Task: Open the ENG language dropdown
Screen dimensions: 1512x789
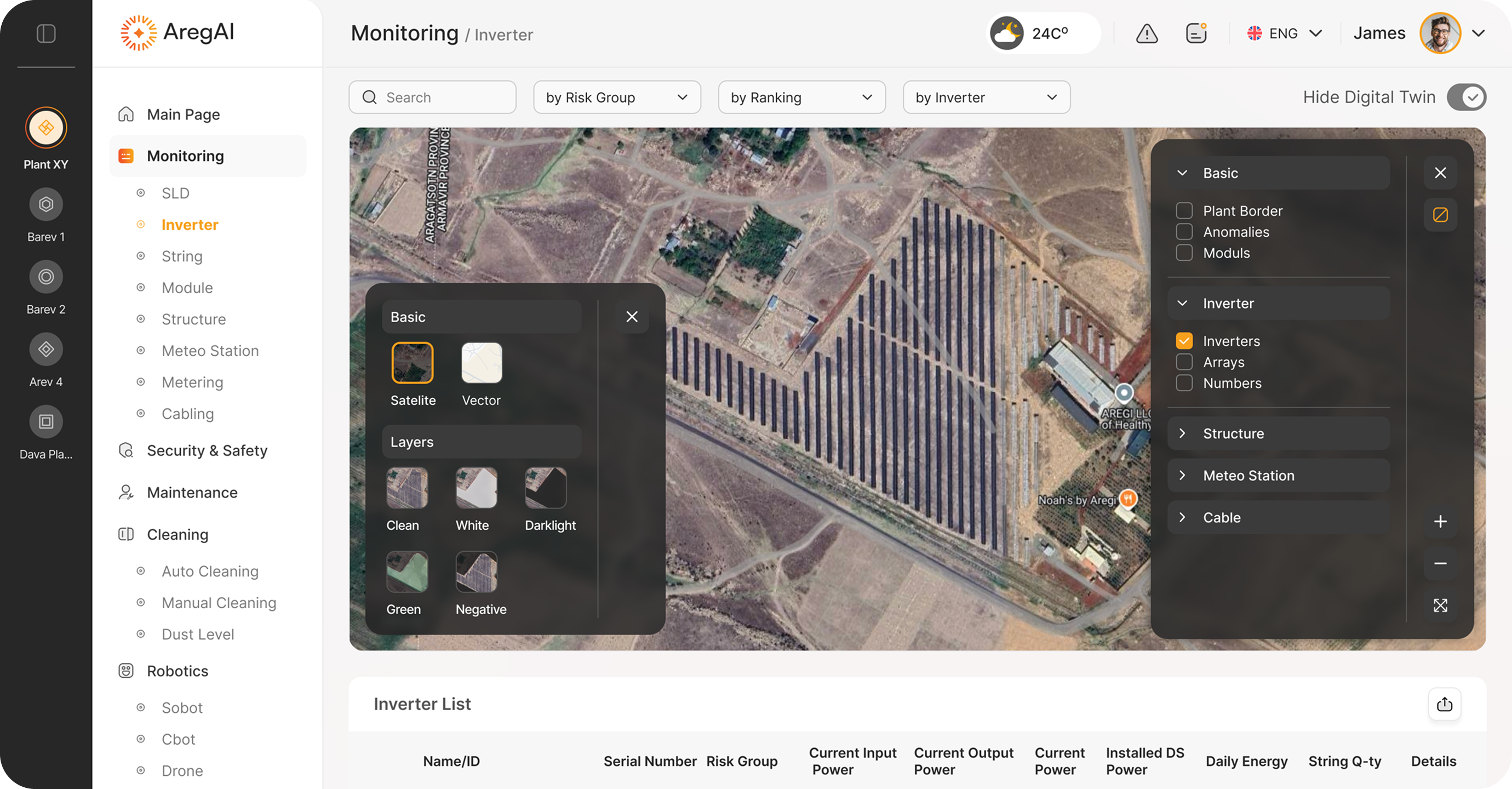Action: coord(1284,33)
